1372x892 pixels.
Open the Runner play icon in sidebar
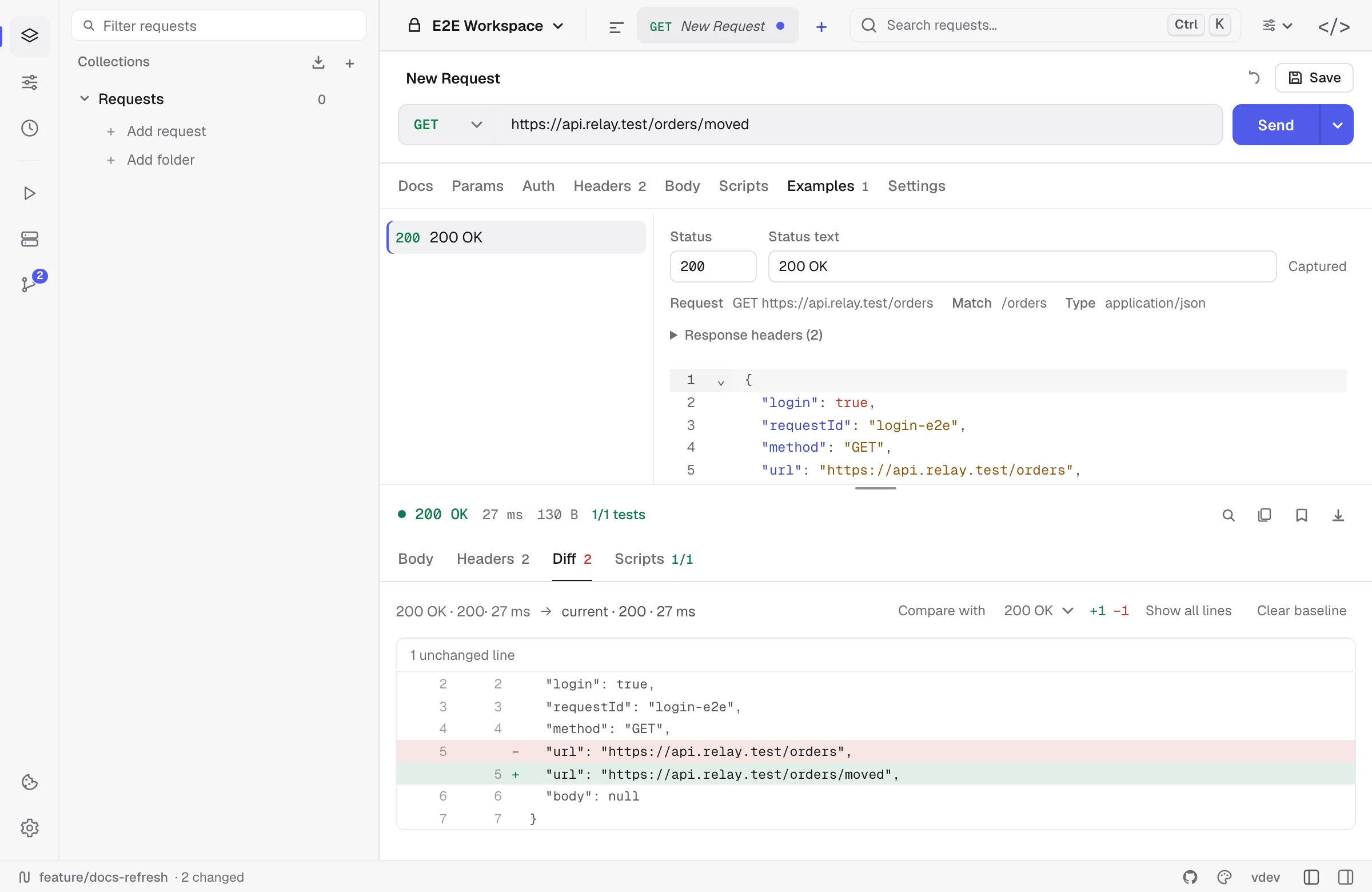[x=29, y=193]
